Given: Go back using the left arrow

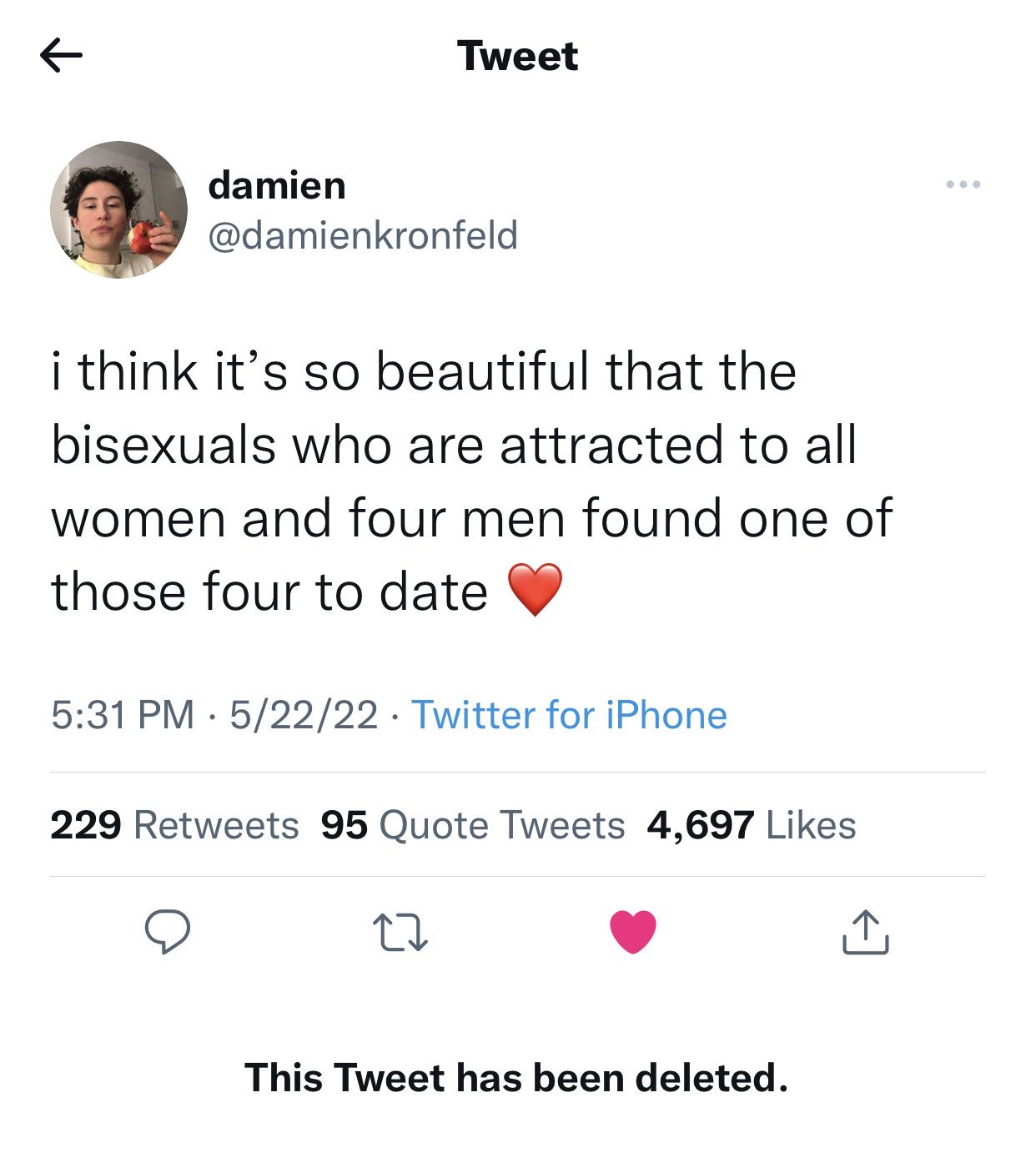Looking at the screenshot, I should (x=61, y=56).
